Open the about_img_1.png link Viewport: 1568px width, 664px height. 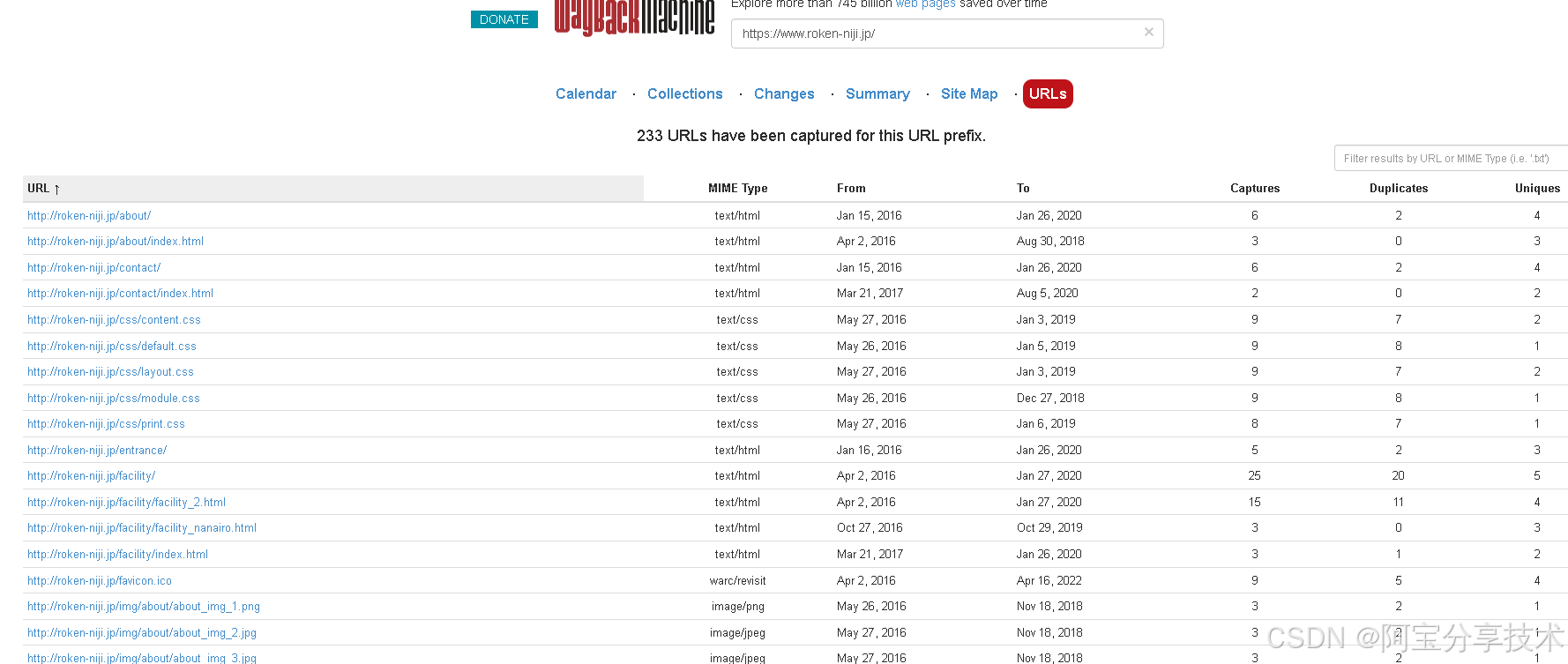[x=144, y=606]
